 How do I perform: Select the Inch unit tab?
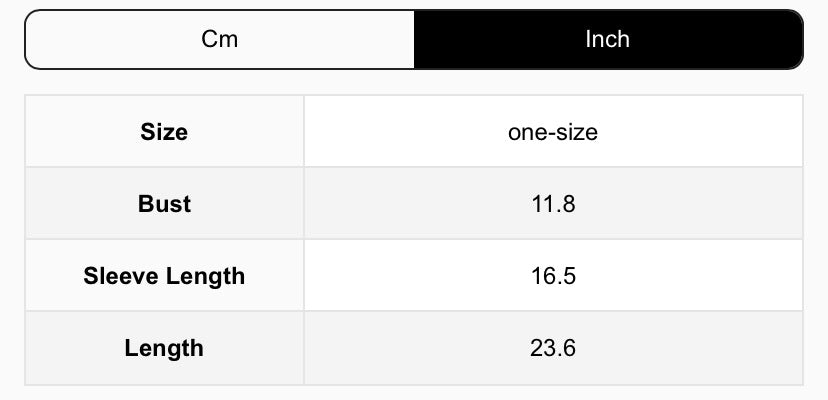click(x=607, y=40)
